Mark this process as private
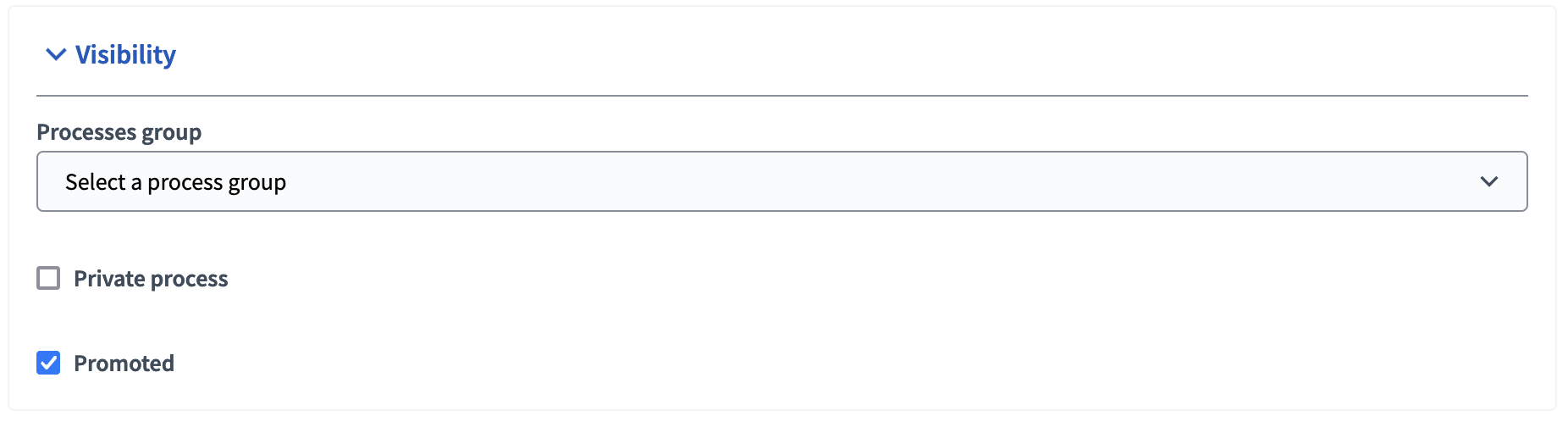 [48, 278]
